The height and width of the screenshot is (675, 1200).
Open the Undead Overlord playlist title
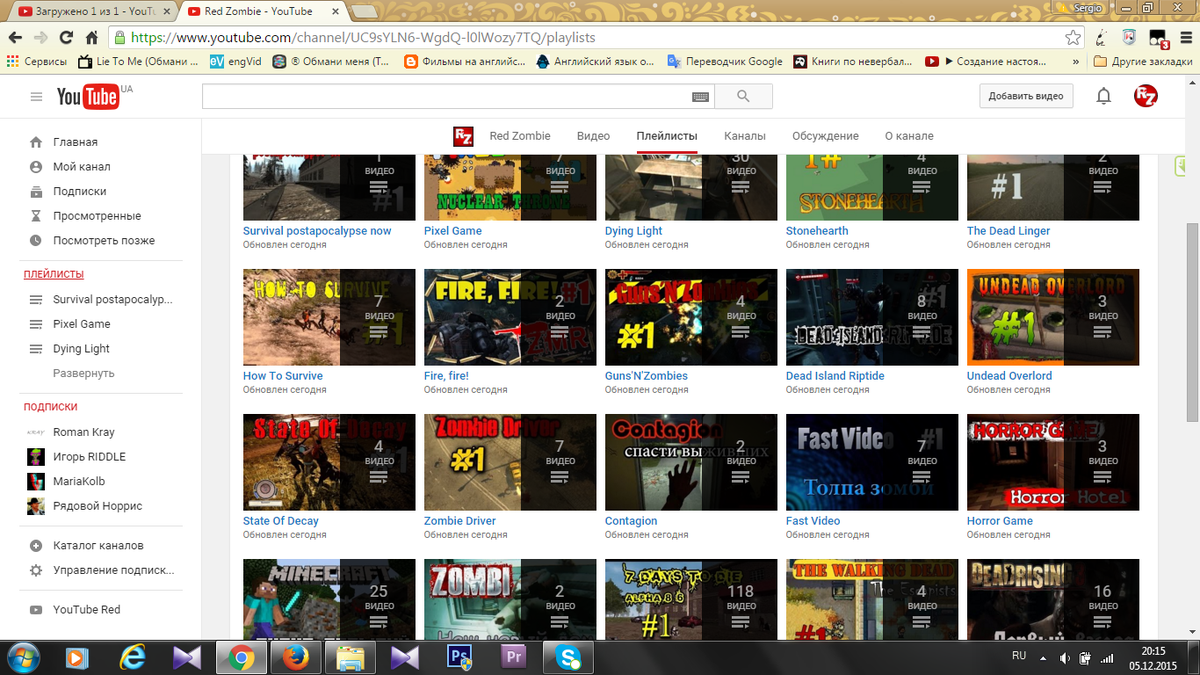(x=1009, y=376)
